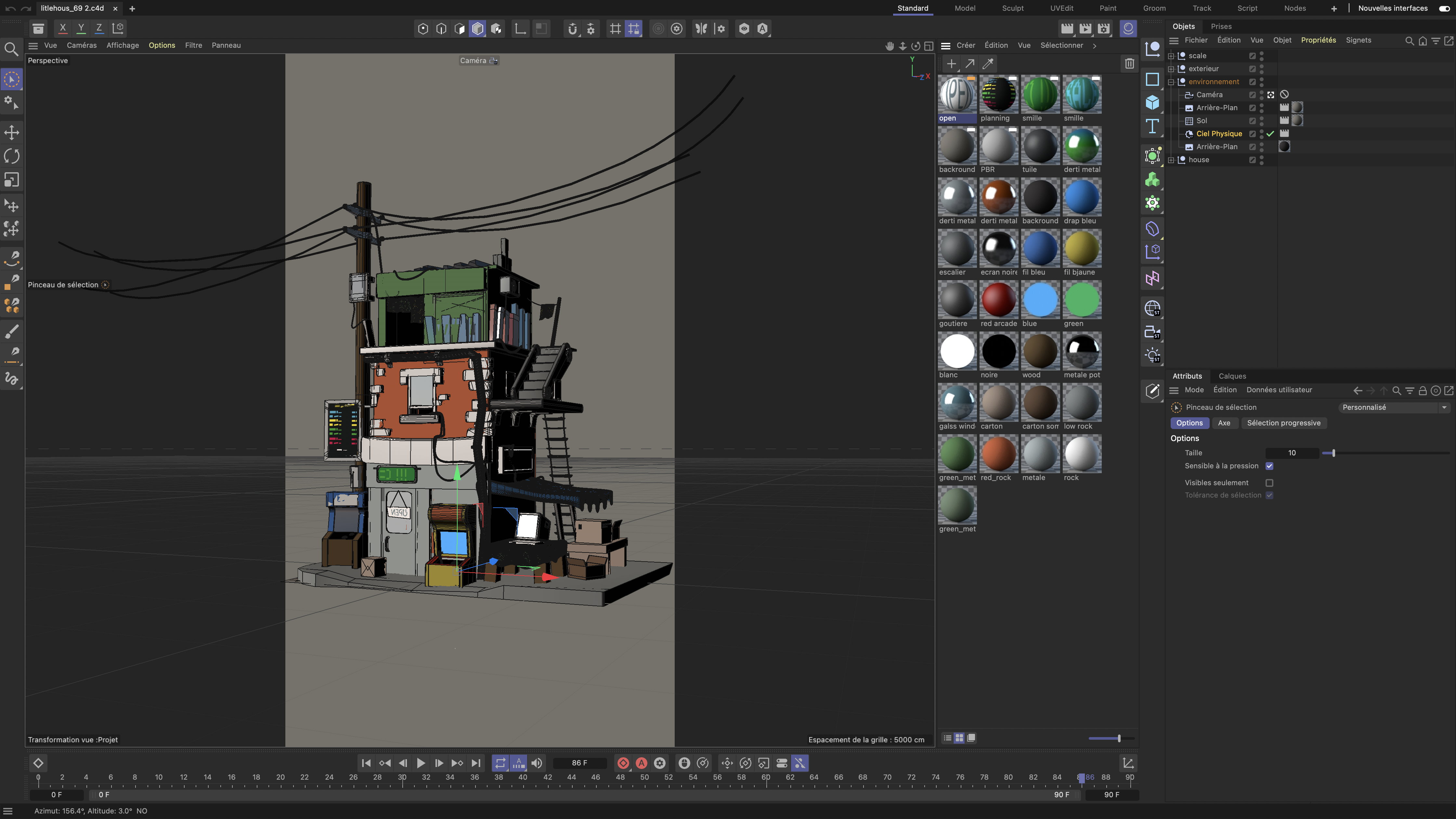The image size is (1456, 819).
Task: Select the Rotate tool
Action: click(12, 156)
